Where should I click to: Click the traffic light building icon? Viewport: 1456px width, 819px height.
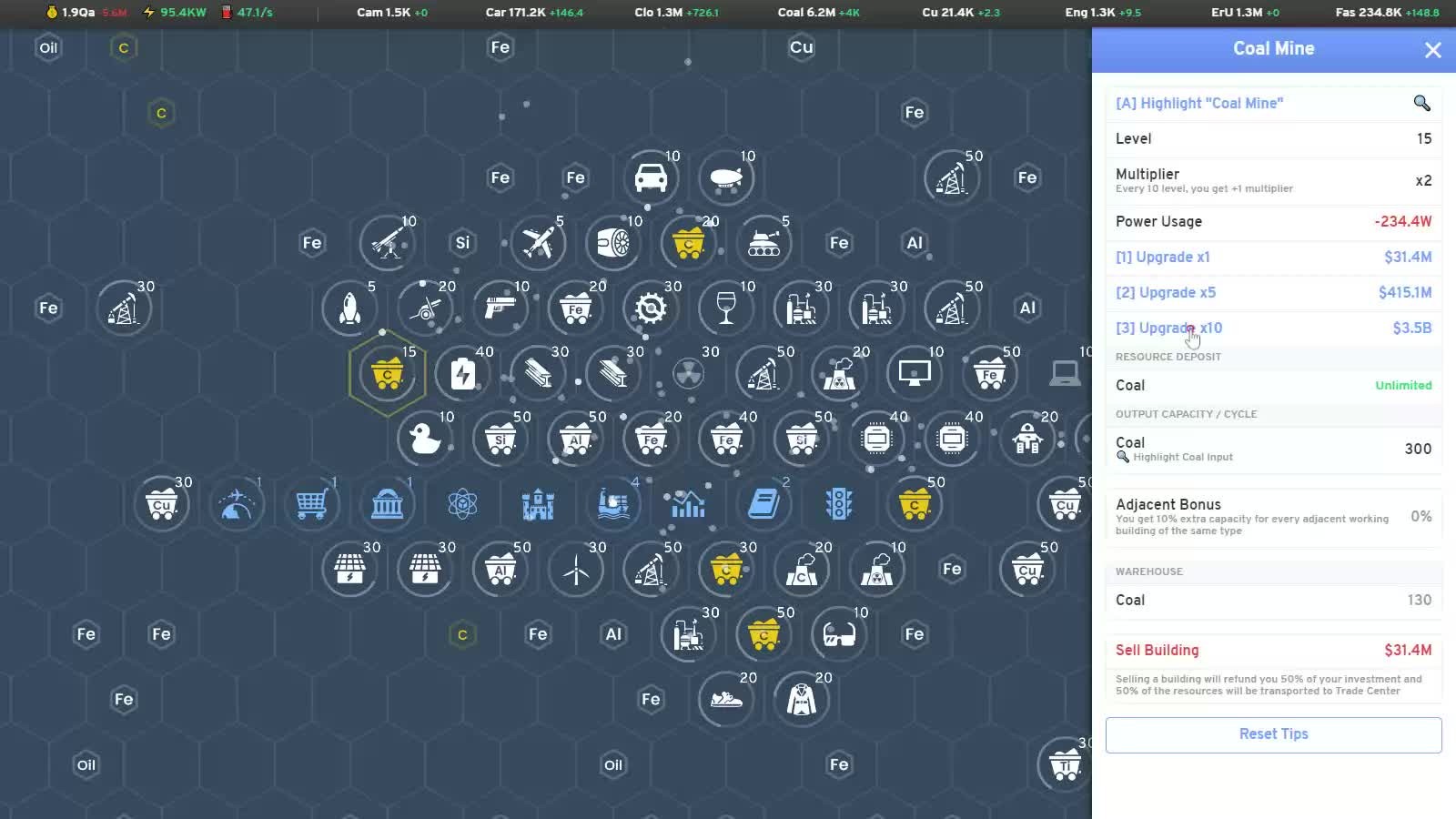click(x=838, y=503)
